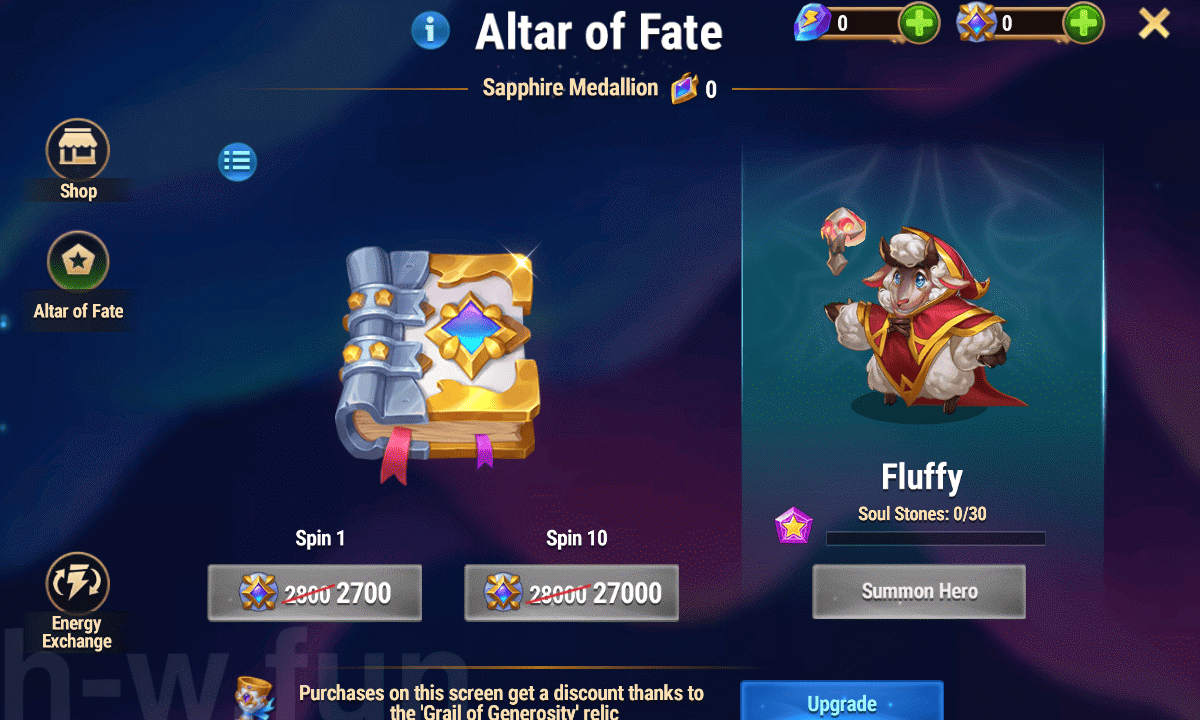The height and width of the screenshot is (720, 1200).
Task: Click the Summon Hero button
Action: 919,591
